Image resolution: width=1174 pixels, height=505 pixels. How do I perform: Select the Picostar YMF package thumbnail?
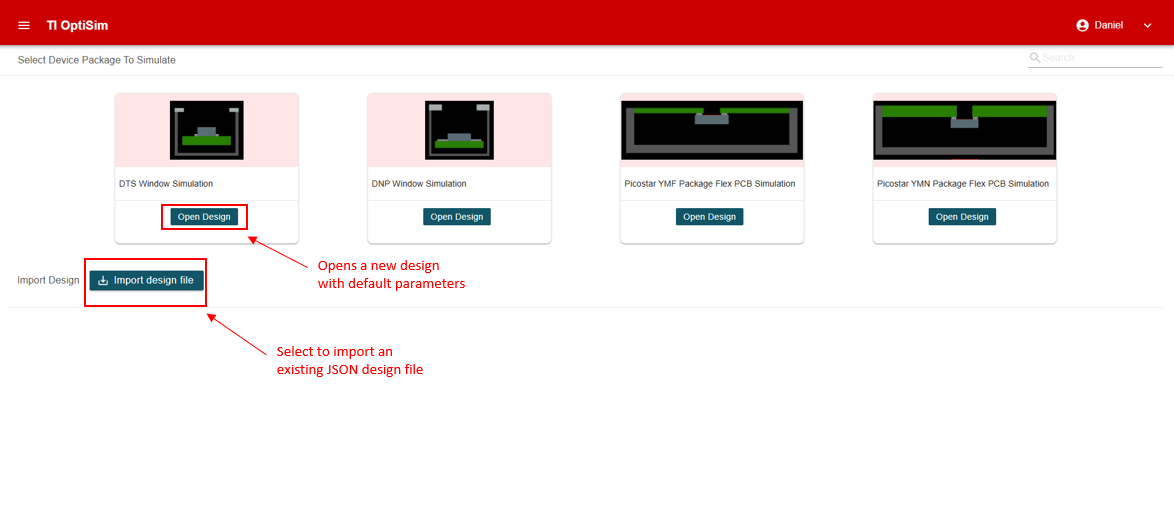pyautogui.click(x=712, y=130)
